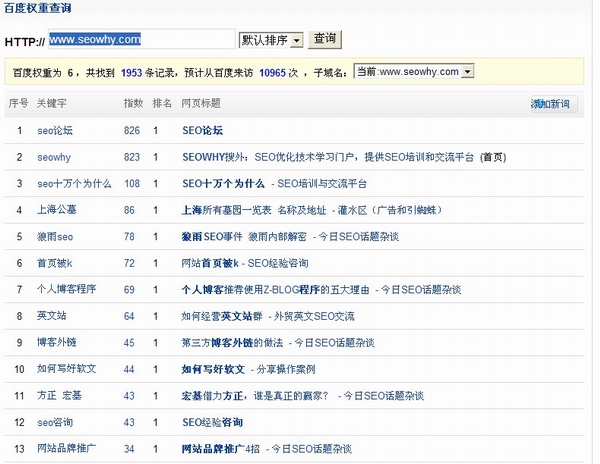600x464 pixels.
Task: Open the SEO论坛 page title link
Action: pos(202,130)
